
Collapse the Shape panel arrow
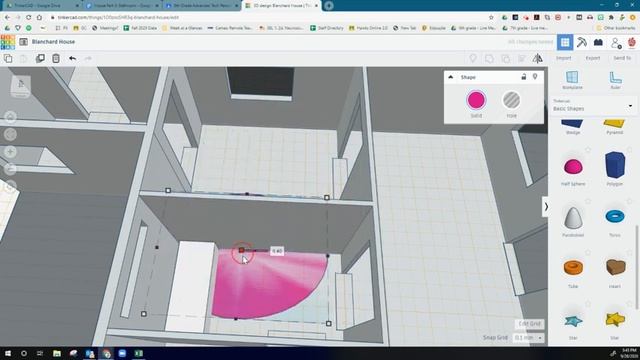tap(451, 77)
